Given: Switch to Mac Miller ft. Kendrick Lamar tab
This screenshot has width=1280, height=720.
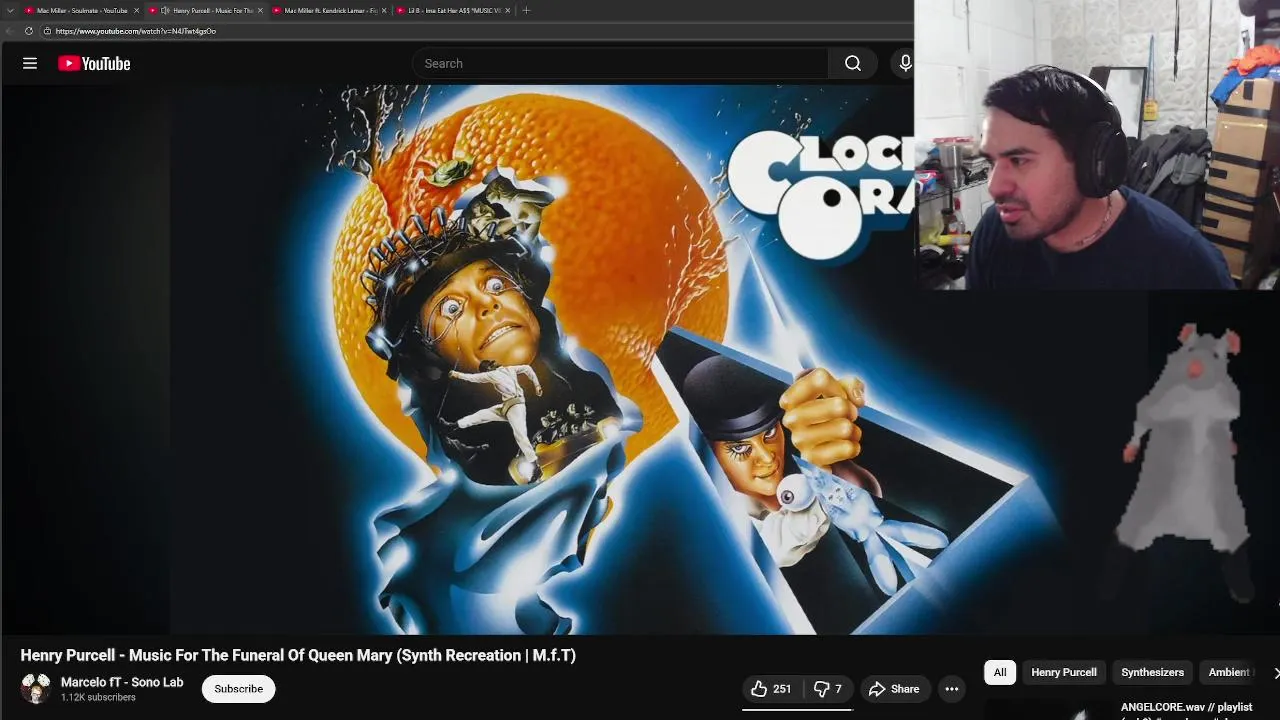Looking at the screenshot, I should pyautogui.click(x=329, y=10).
